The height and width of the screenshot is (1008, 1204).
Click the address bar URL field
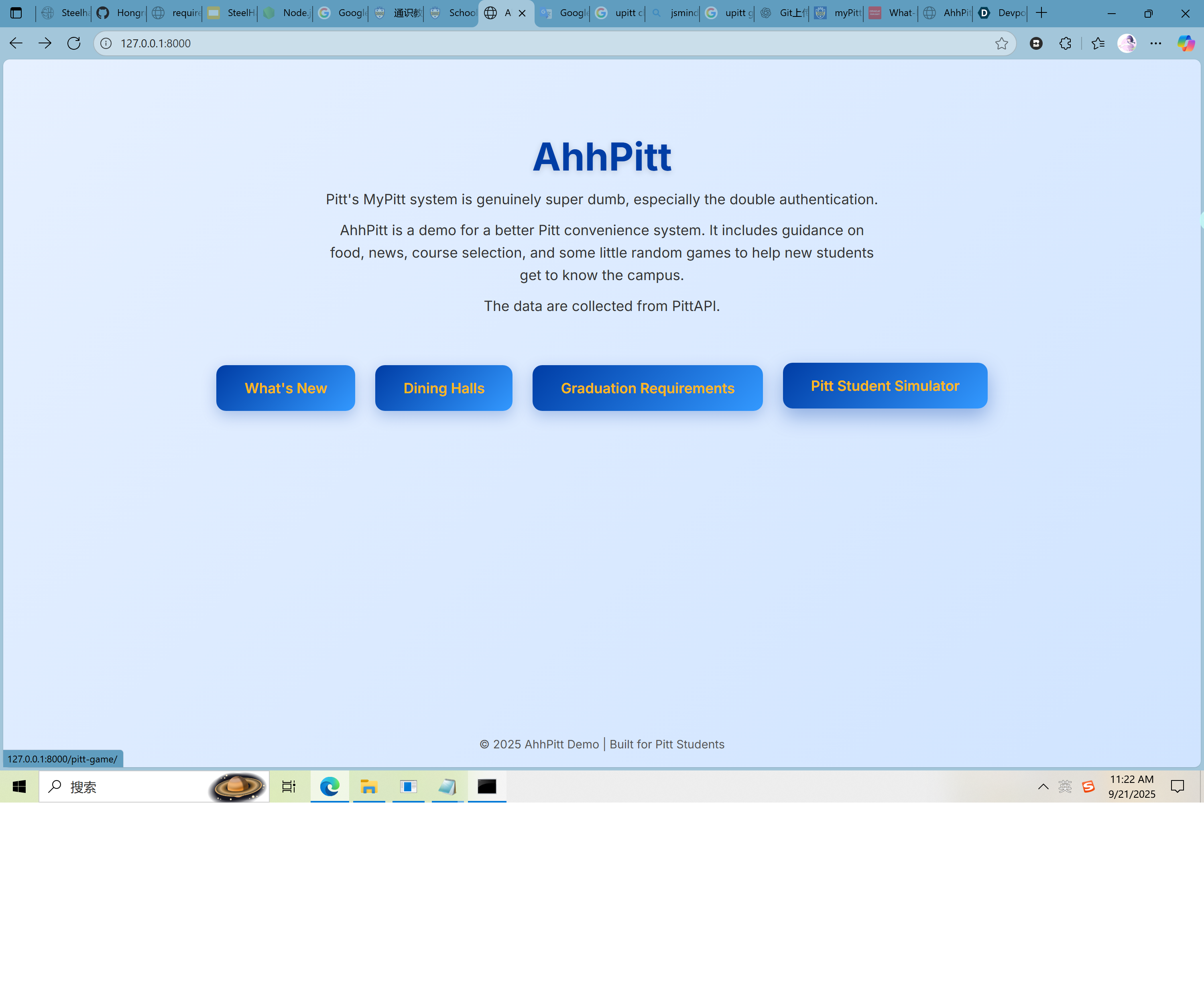tap(516, 44)
